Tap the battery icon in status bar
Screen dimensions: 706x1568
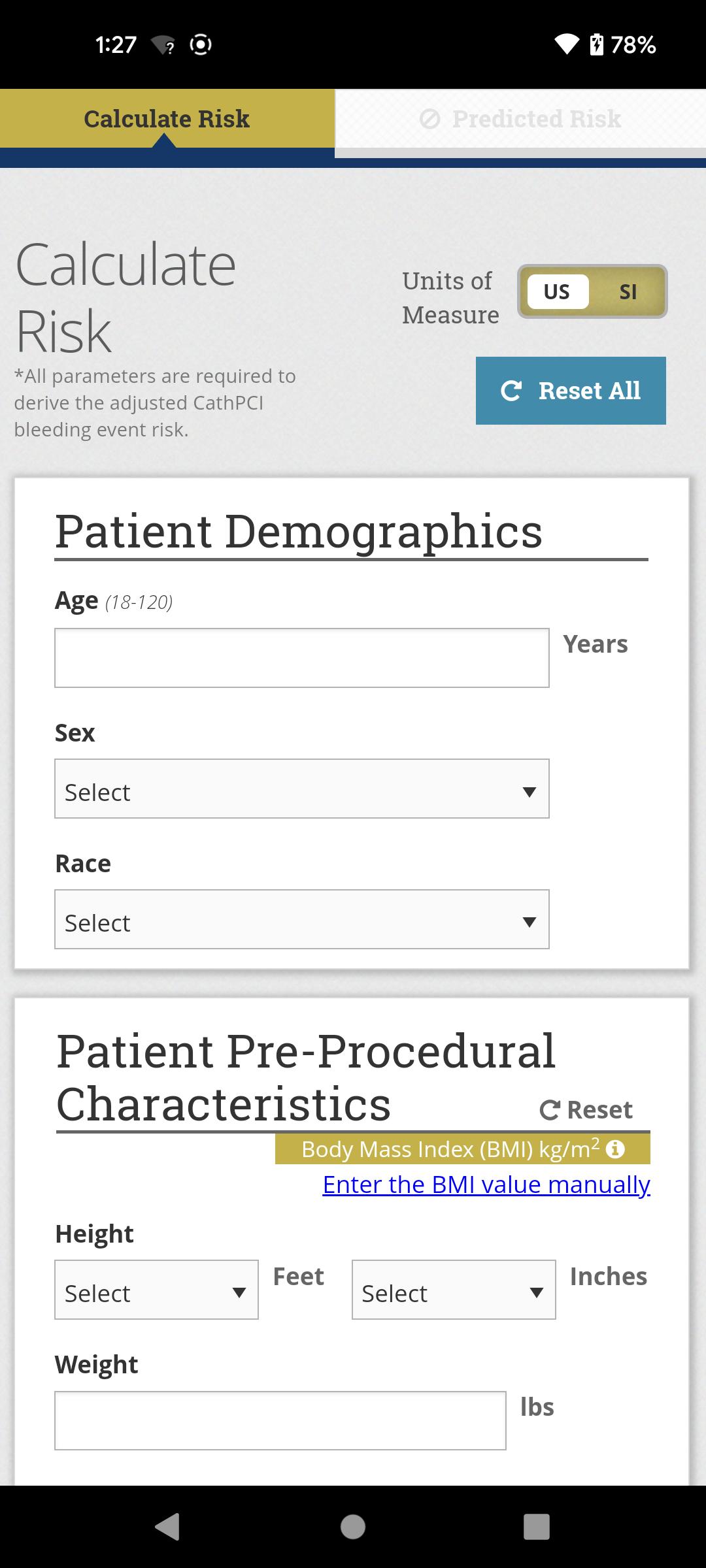[596, 44]
